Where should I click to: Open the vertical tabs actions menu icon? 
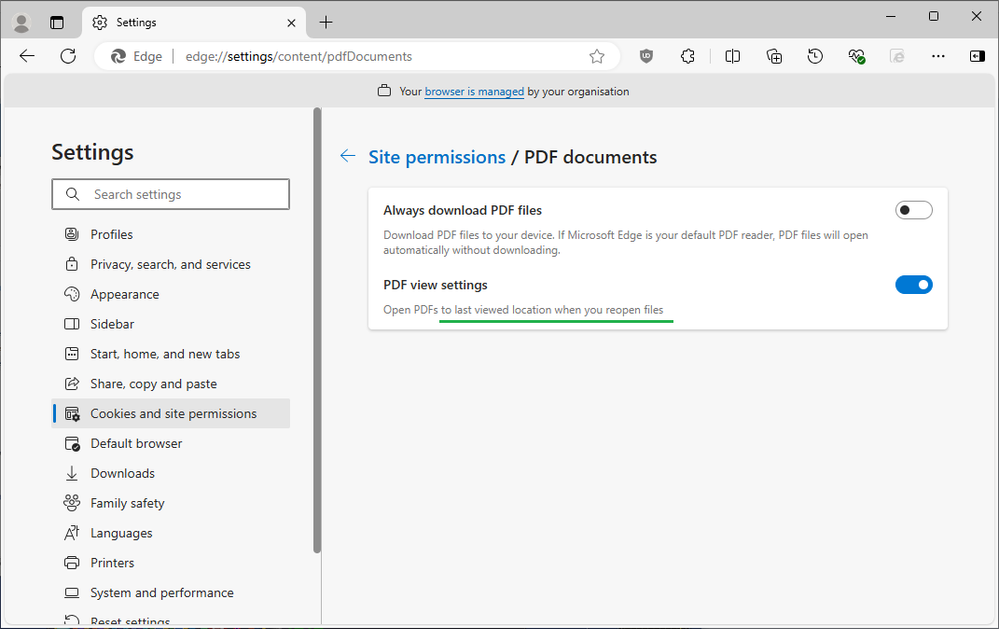coord(56,22)
